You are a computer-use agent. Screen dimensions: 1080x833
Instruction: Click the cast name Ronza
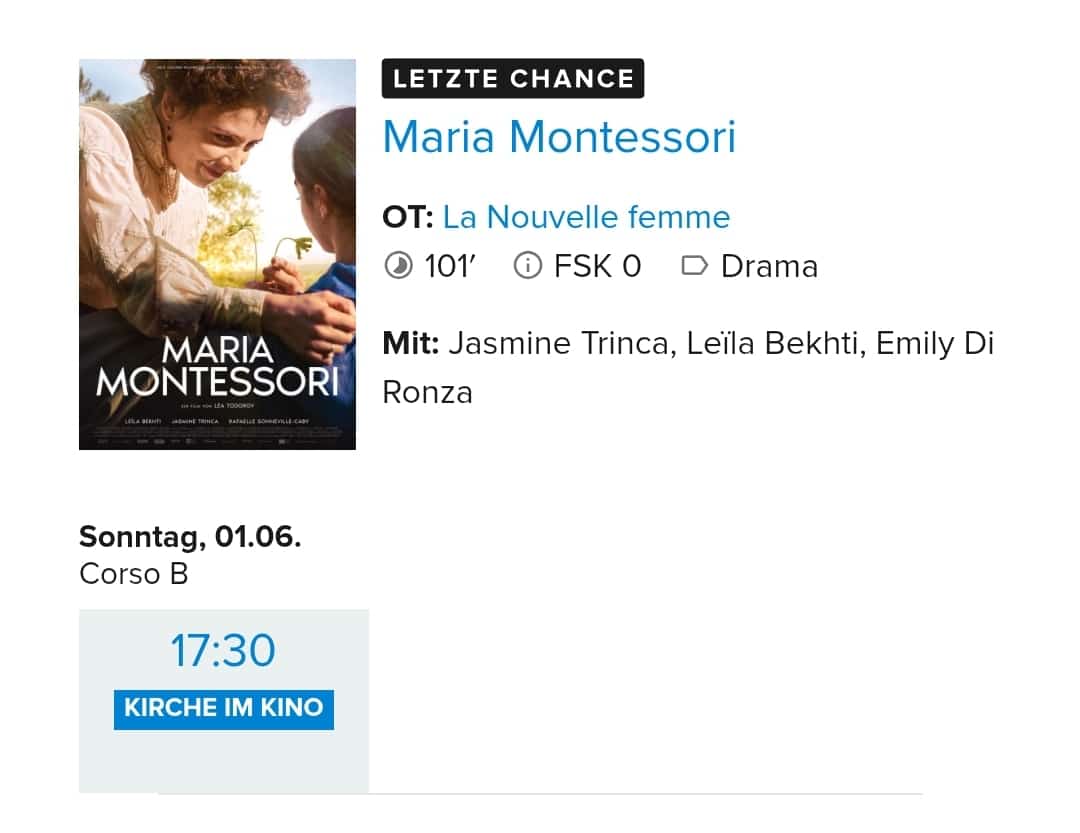tap(427, 393)
